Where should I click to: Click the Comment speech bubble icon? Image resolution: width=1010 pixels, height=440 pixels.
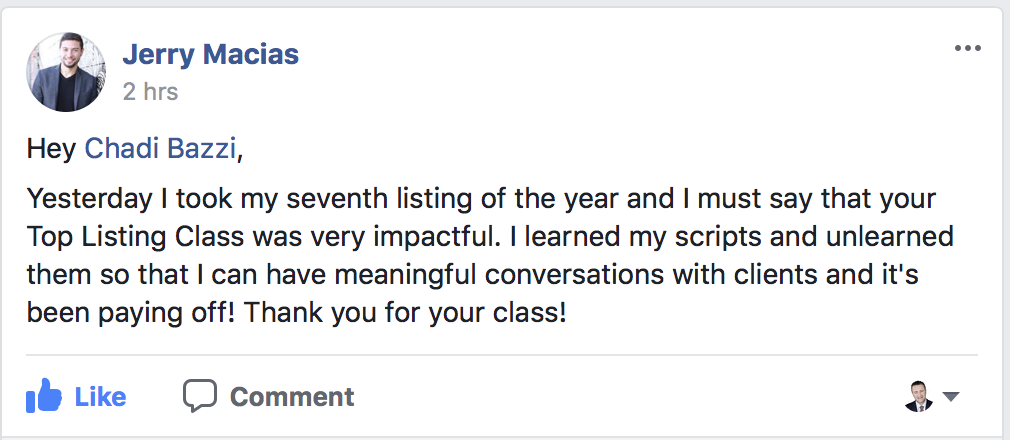click(x=200, y=396)
